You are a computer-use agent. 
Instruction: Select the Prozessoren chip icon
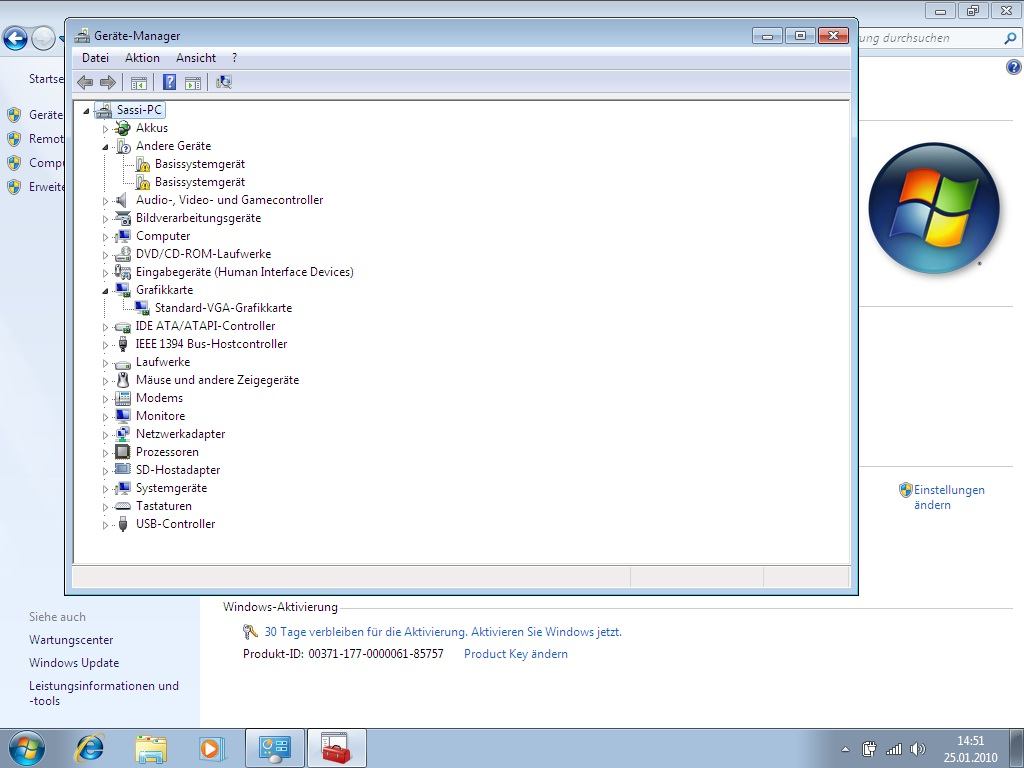tap(122, 452)
